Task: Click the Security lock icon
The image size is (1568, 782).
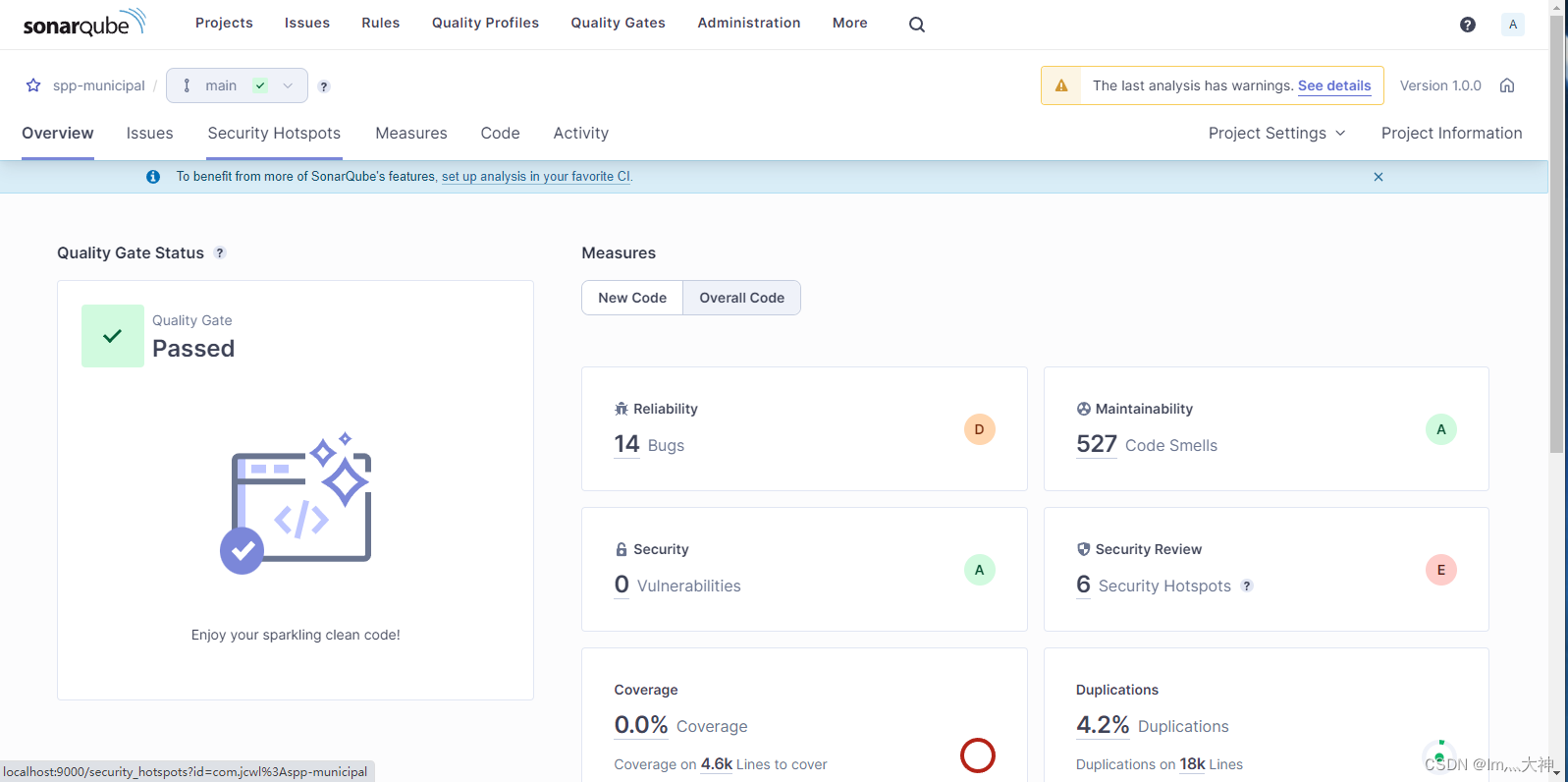Action: tap(622, 549)
